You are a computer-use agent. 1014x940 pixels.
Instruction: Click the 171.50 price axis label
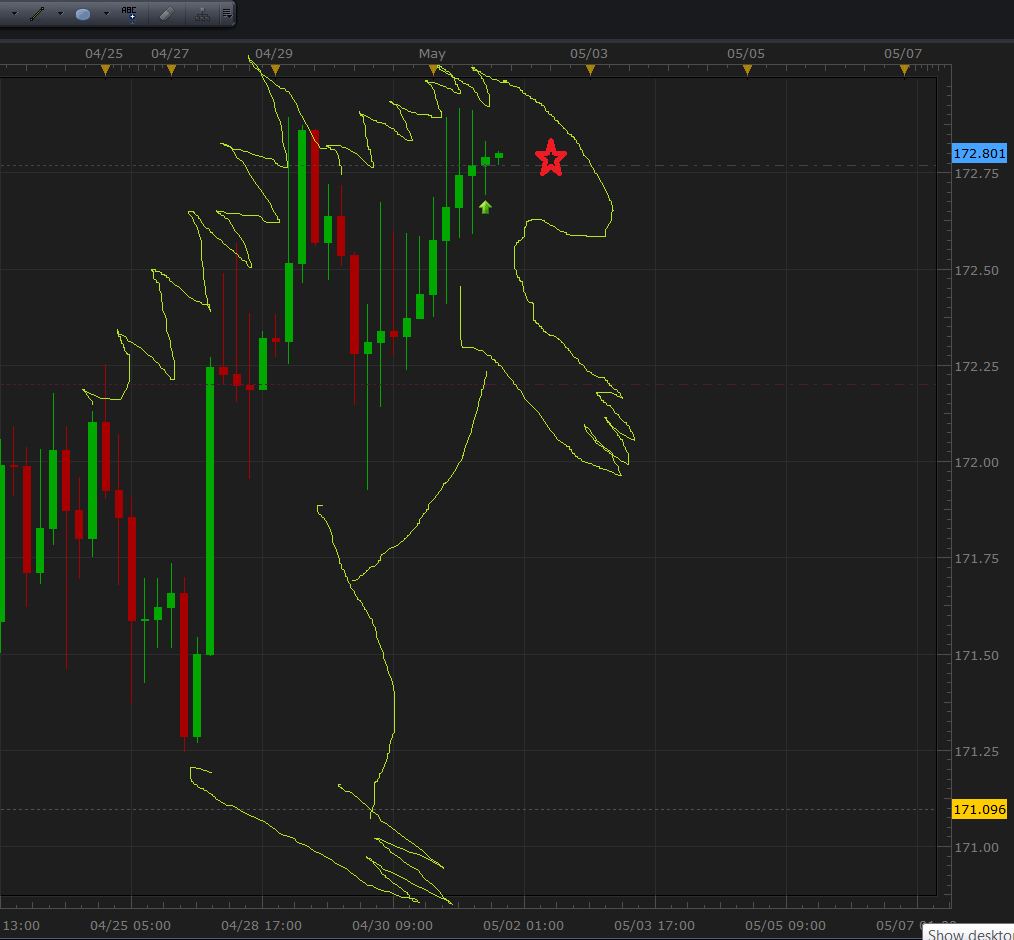(x=976, y=656)
